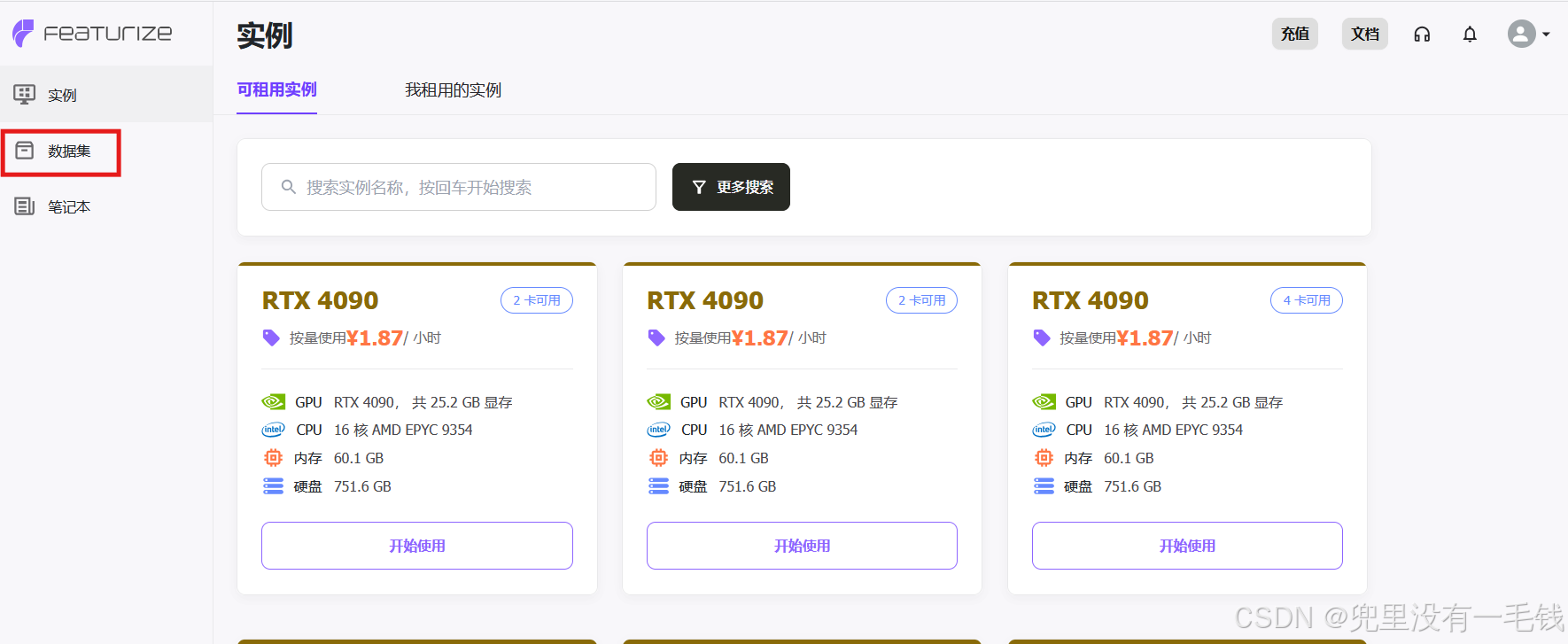Open the 文档 docs button
The image size is (1568, 644).
coord(1364,34)
